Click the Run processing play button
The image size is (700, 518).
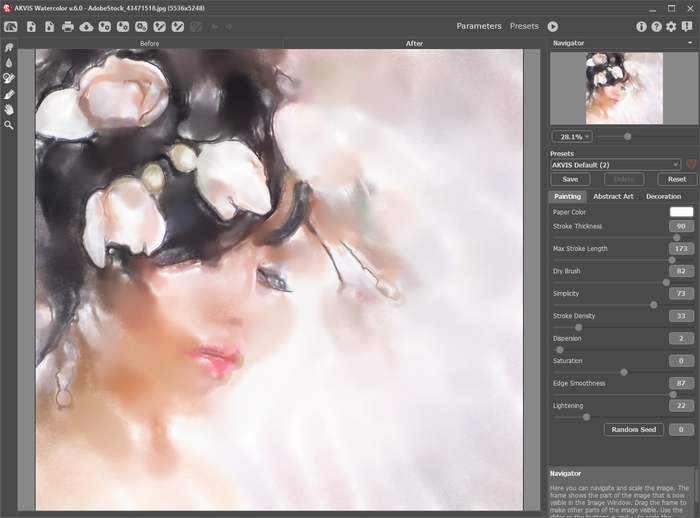pyautogui.click(x=553, y=27)
